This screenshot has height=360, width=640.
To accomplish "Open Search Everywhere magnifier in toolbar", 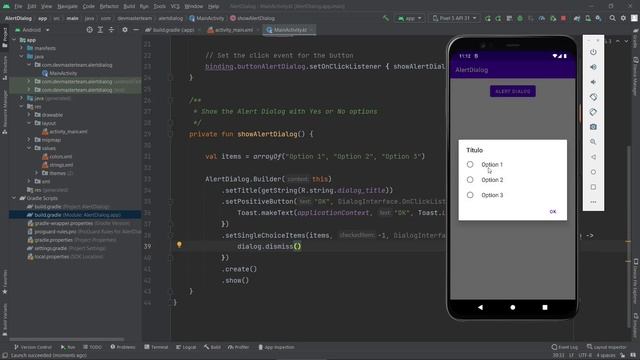I will 612,18.
